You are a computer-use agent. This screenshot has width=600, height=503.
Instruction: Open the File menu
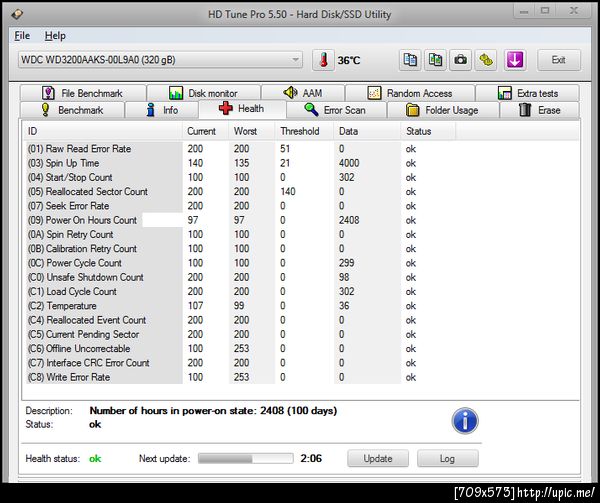(22, 36)
